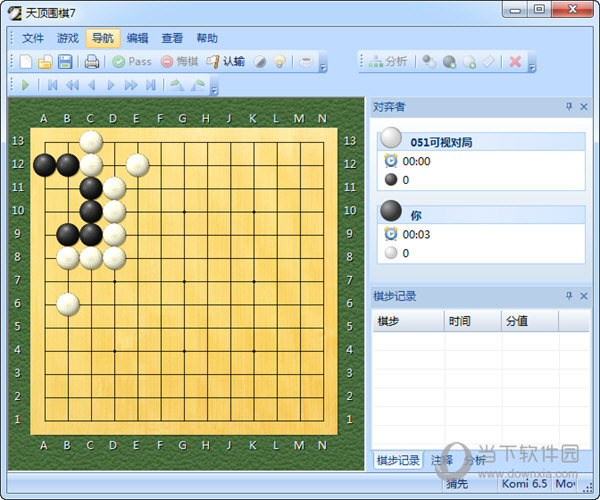Open the 查看 view menu
This screenshot has width=600, height=500.
(172, 38)
